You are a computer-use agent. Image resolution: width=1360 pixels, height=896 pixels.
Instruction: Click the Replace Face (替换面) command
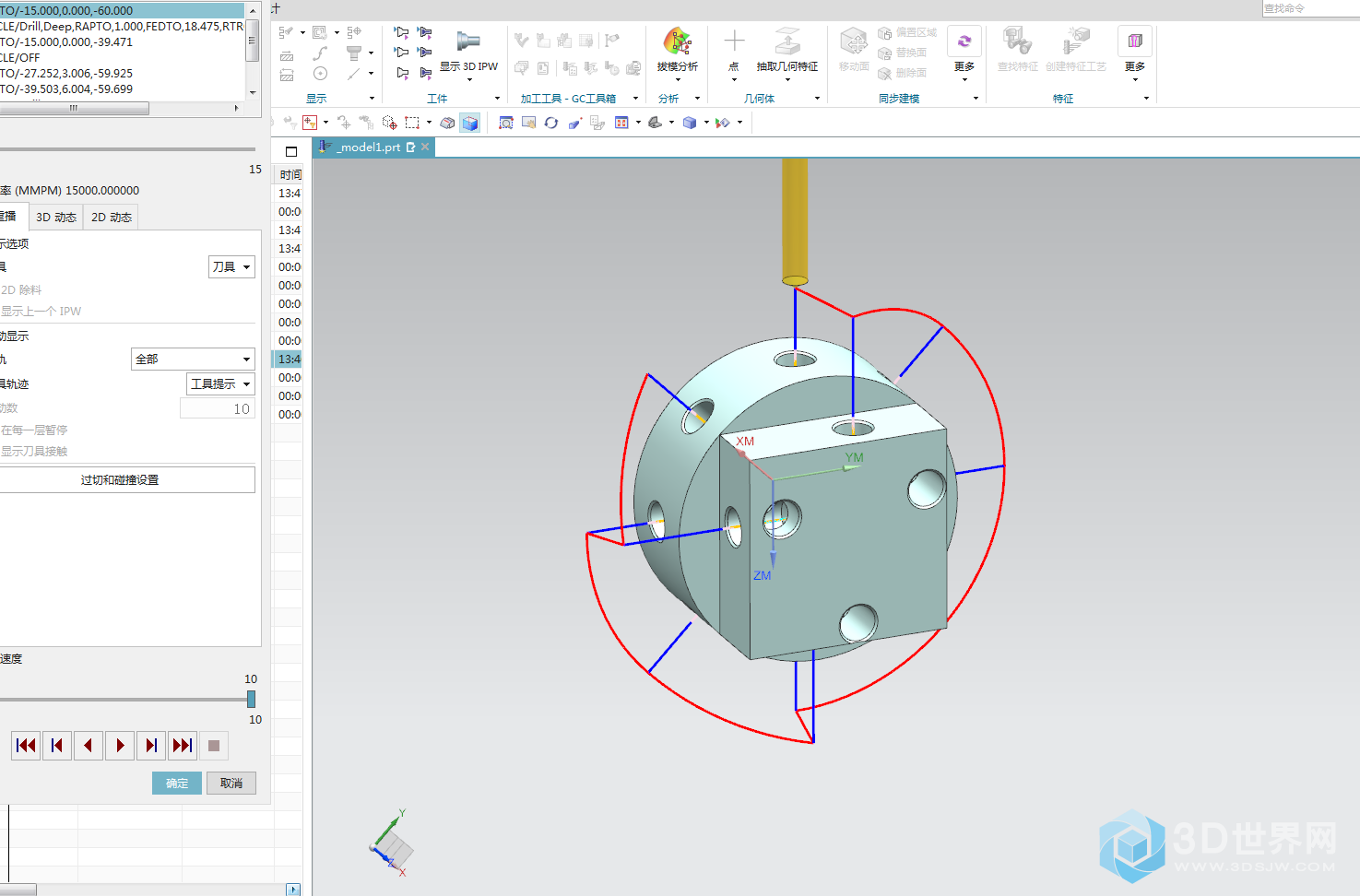tap(903, 53)
